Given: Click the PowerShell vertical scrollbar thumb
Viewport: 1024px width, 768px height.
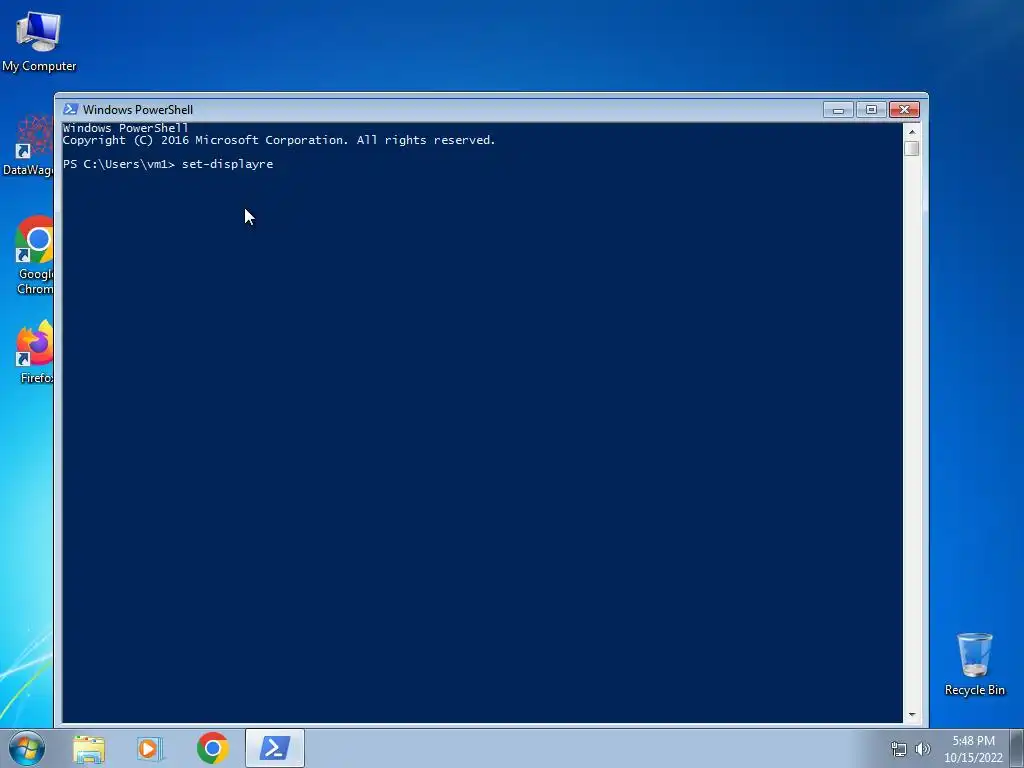Looking at the screenshot, I should tap(912, 148).
